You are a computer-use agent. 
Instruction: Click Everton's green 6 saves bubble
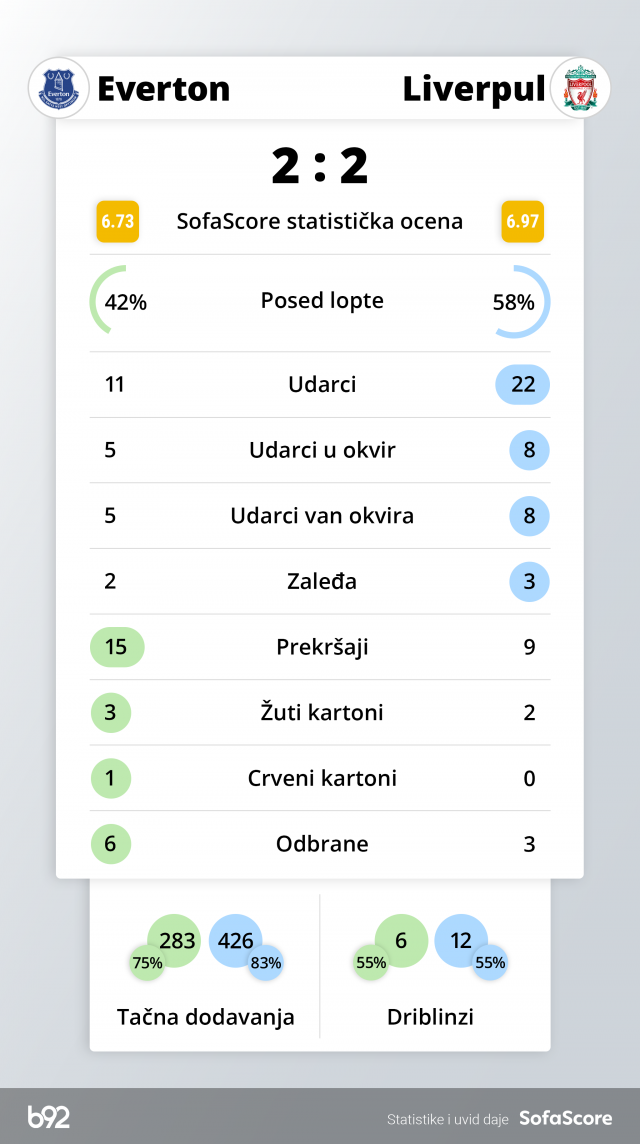(x=110, y=844)
